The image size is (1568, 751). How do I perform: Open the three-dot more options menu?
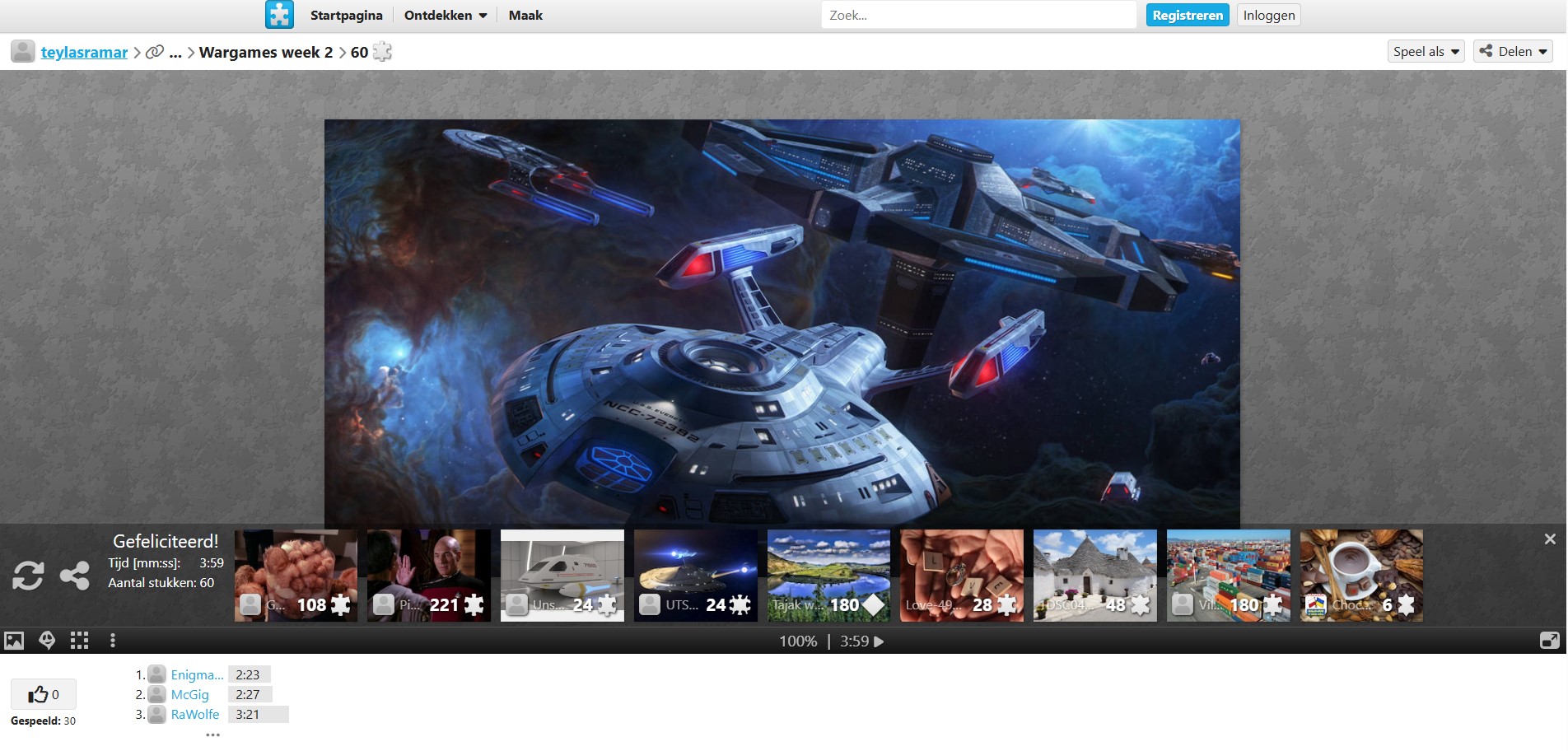tap(113, 641)
